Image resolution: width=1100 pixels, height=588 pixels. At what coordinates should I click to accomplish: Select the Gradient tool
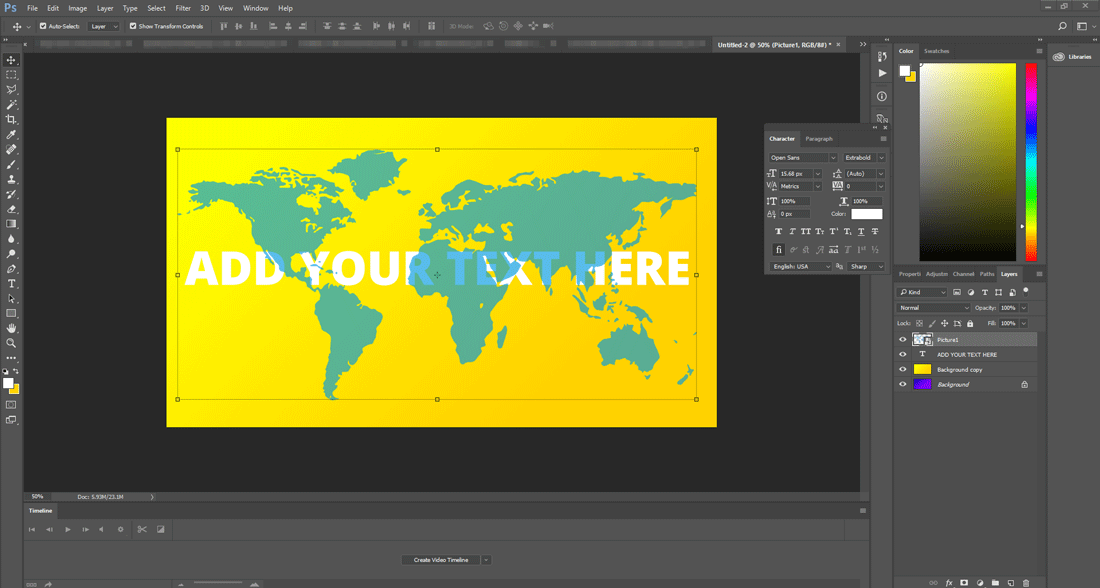pyautogui.click(x=11, y=224)
